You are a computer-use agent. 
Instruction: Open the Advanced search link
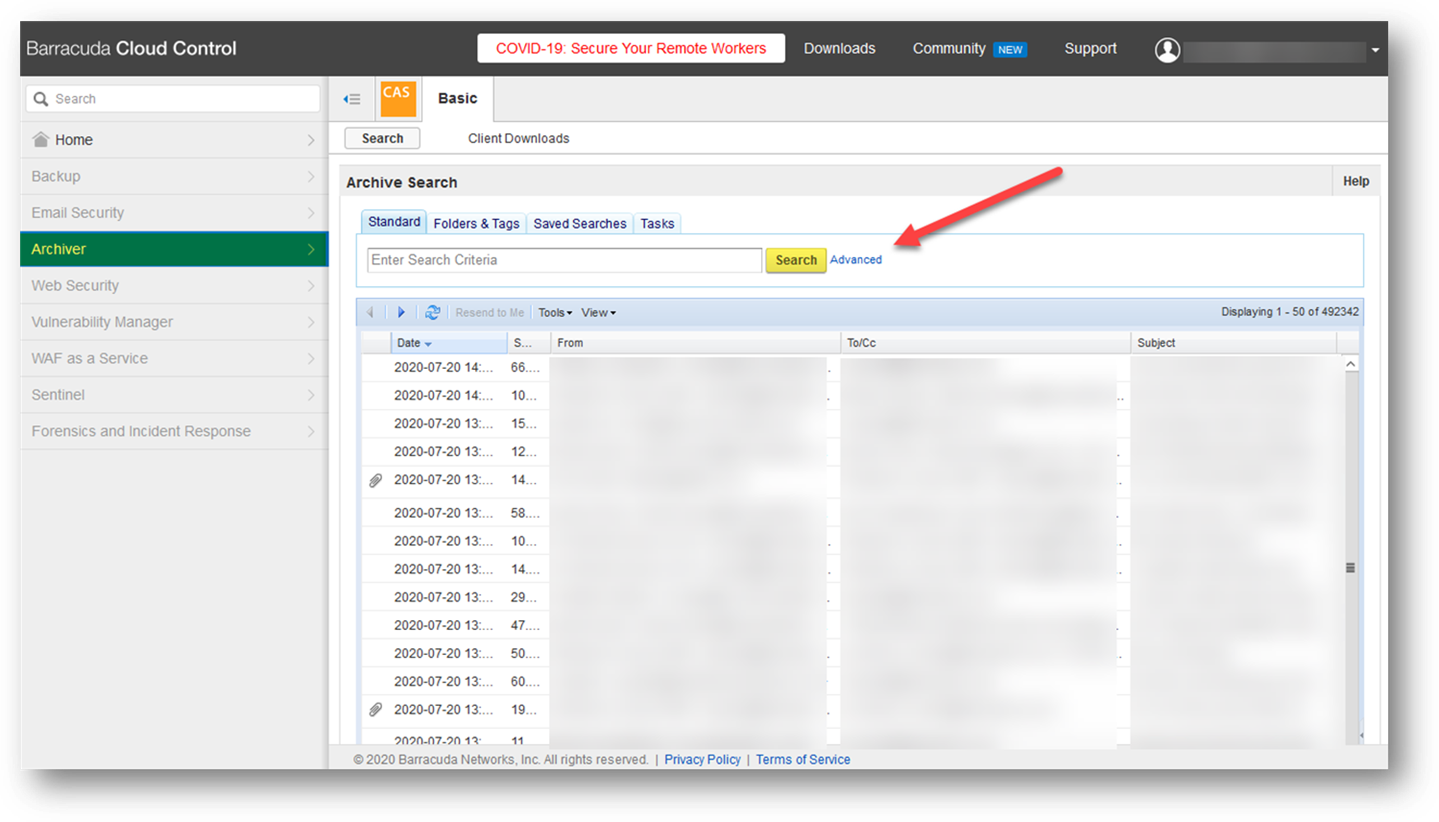coord(856,260)
